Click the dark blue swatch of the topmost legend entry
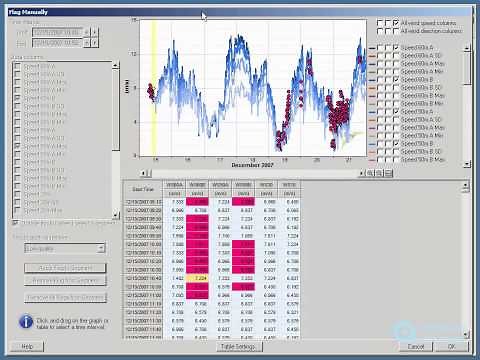Image resolution: width=480 pixels, height=360 pixels. pyautogui.click(x=372, y=48)
